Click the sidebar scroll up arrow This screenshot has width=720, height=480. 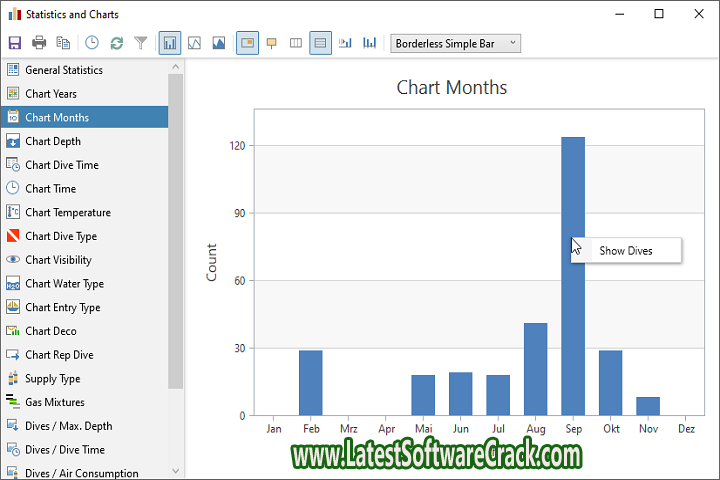pyautogui.click(x=176, y=67)
